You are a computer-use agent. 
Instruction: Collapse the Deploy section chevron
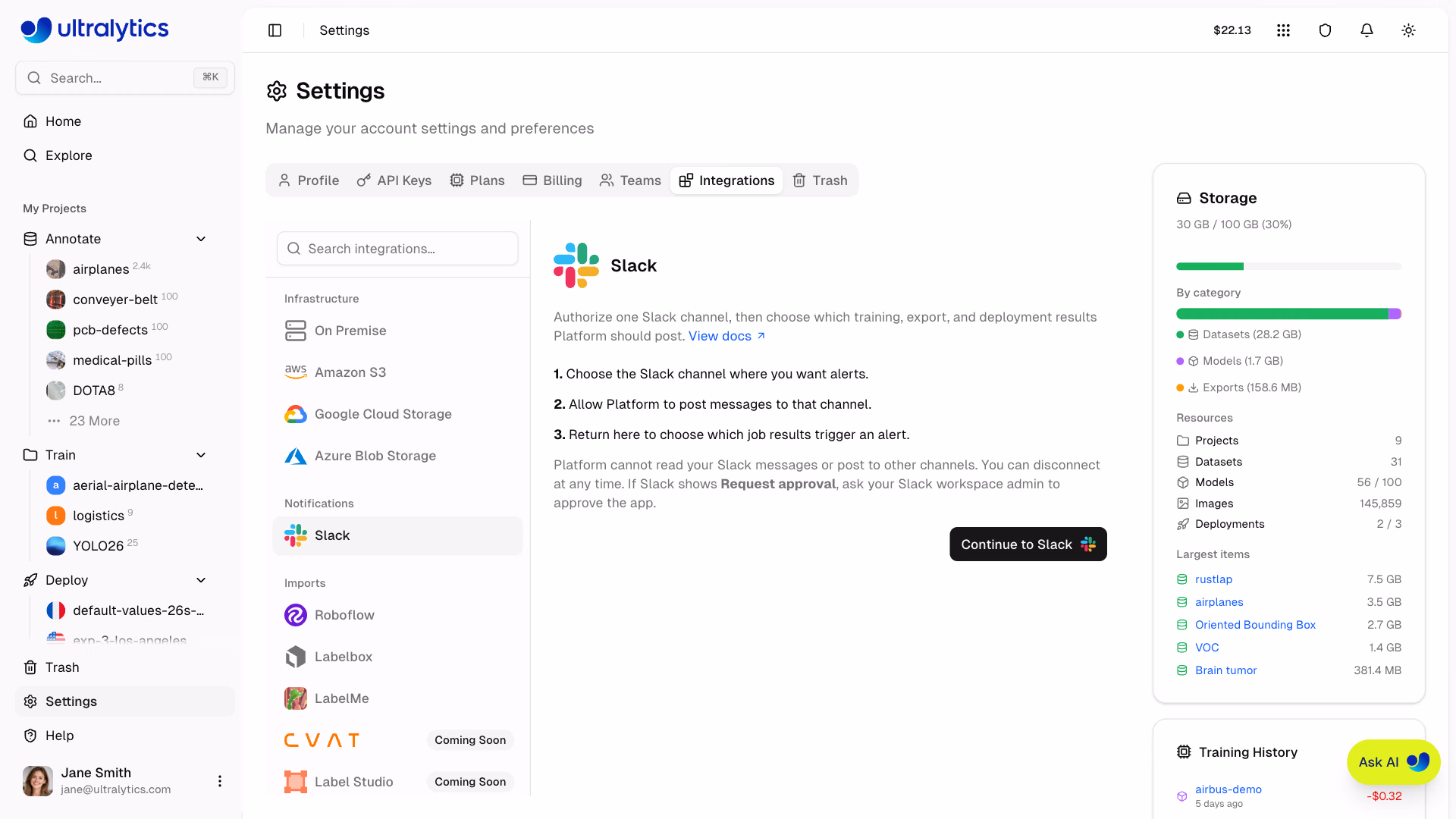pos(201,580)
